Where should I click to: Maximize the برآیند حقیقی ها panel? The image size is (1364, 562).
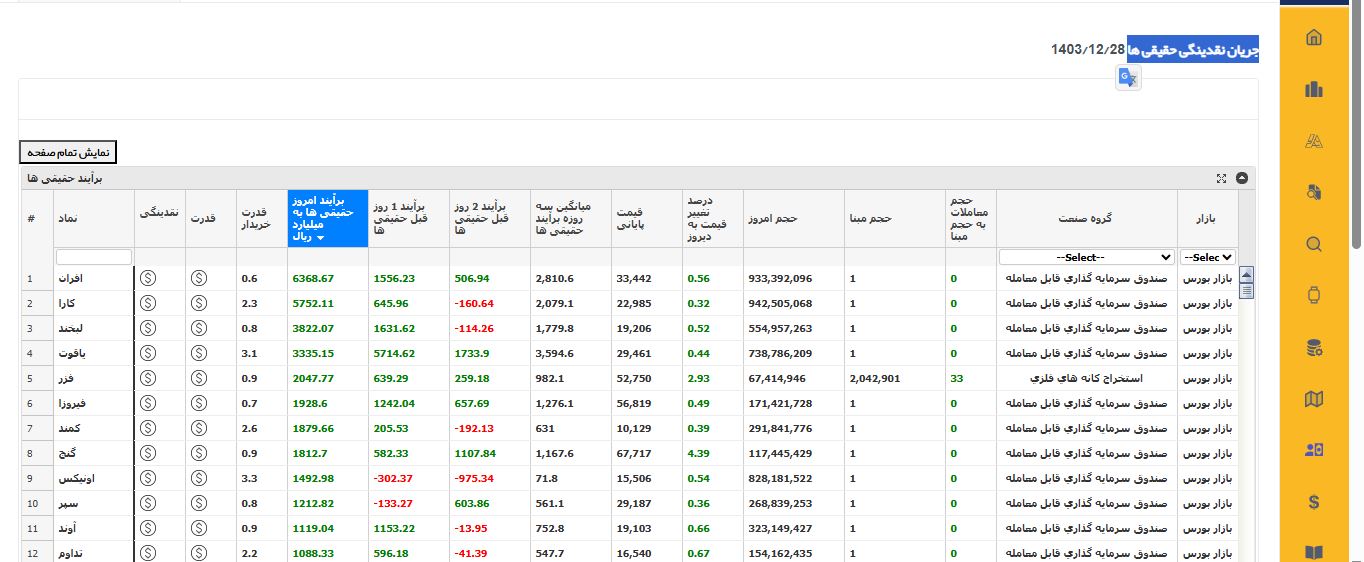(x=1221, y=178)
